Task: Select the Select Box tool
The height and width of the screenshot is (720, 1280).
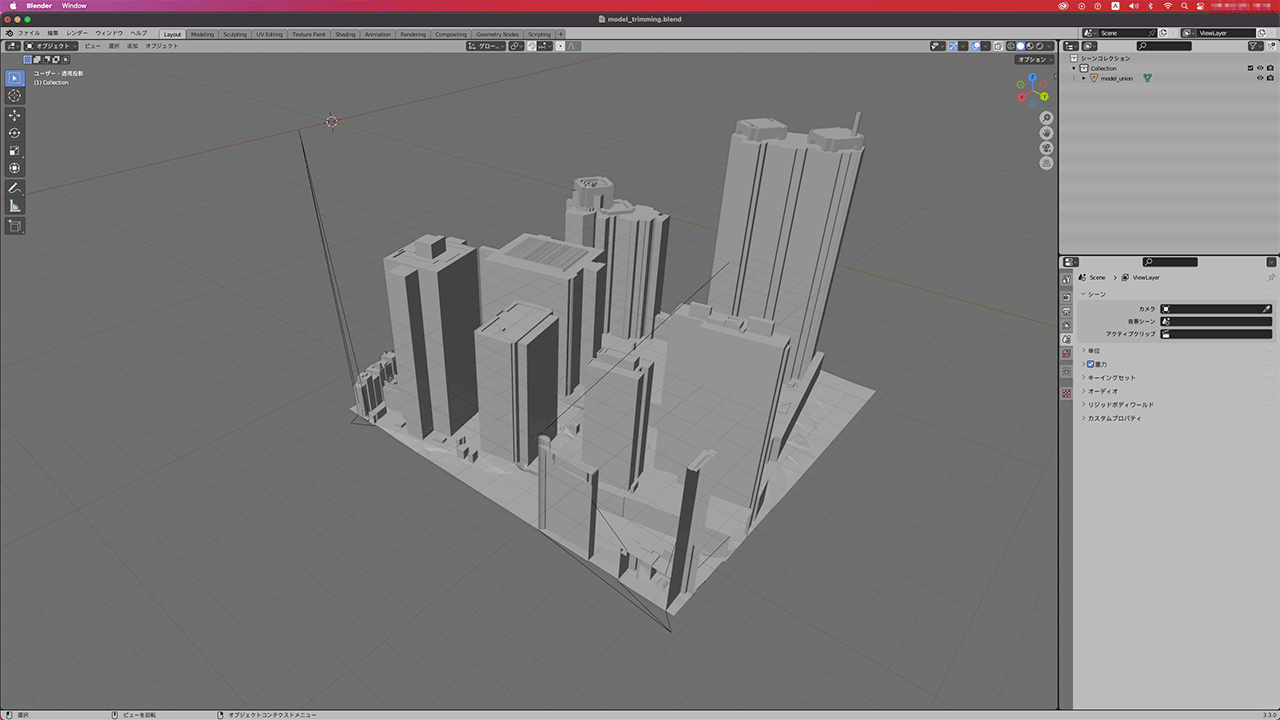Action: tap(15, 78)
